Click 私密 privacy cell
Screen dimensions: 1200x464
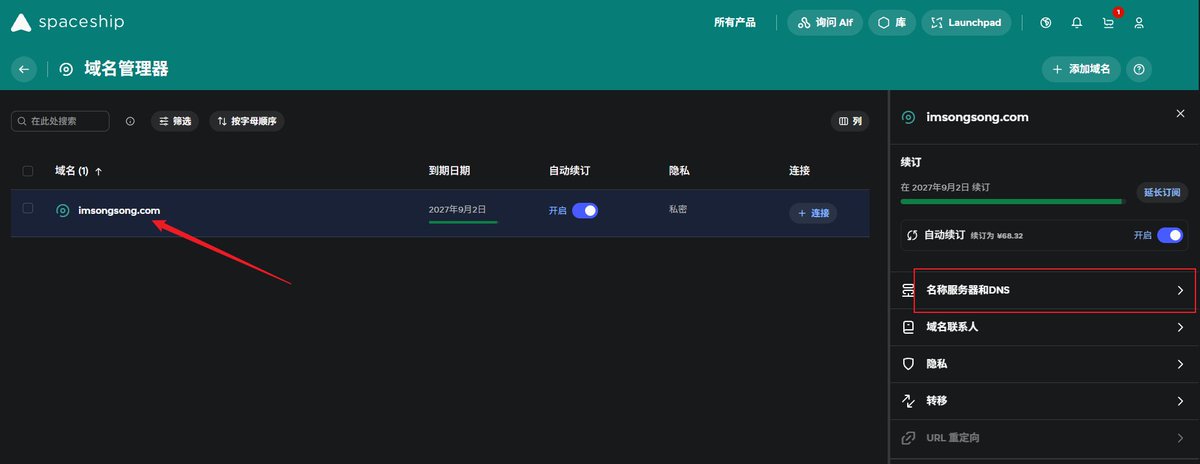click(x=677, y=210)
